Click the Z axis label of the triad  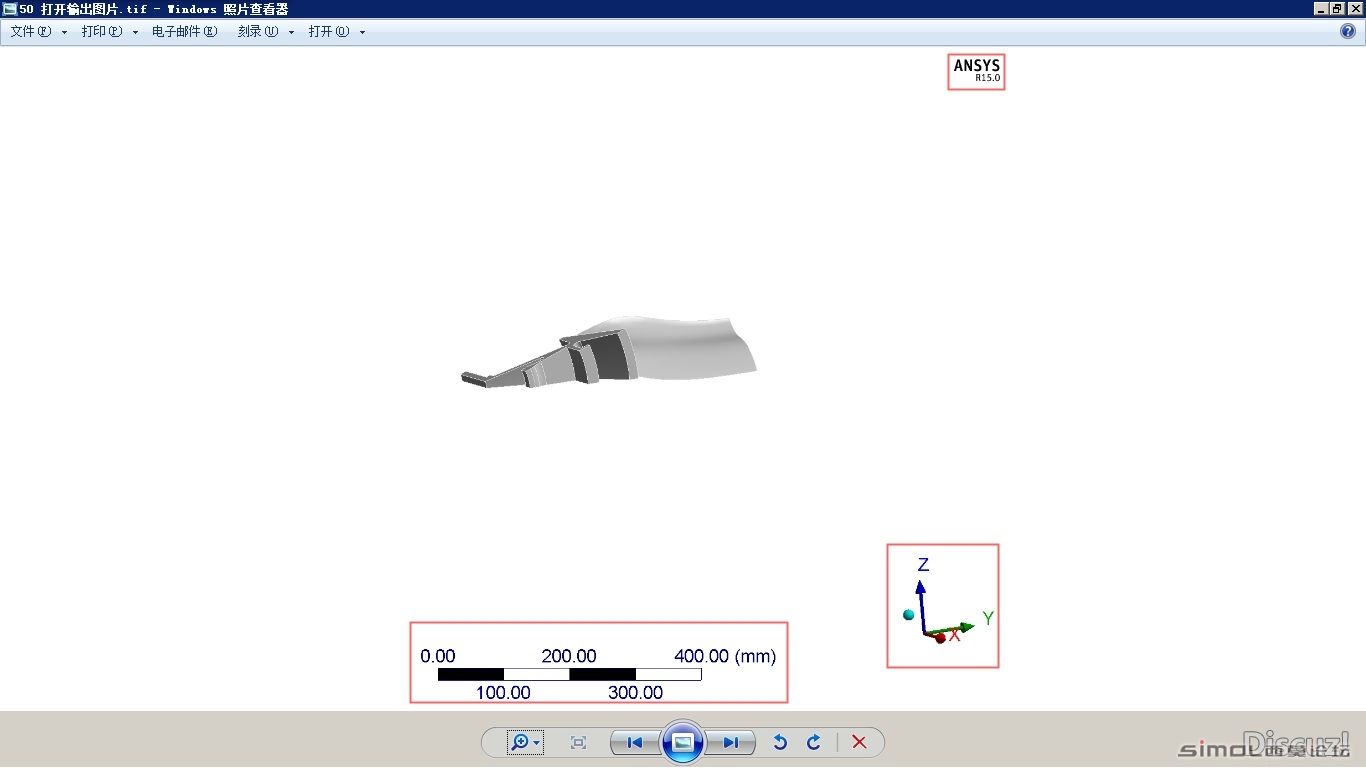[x=923, y=565]
